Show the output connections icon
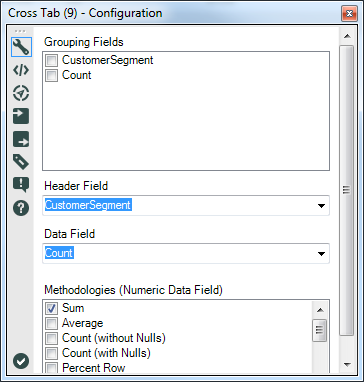The height and width of the screenshot is (382, 364). [21, 139]
